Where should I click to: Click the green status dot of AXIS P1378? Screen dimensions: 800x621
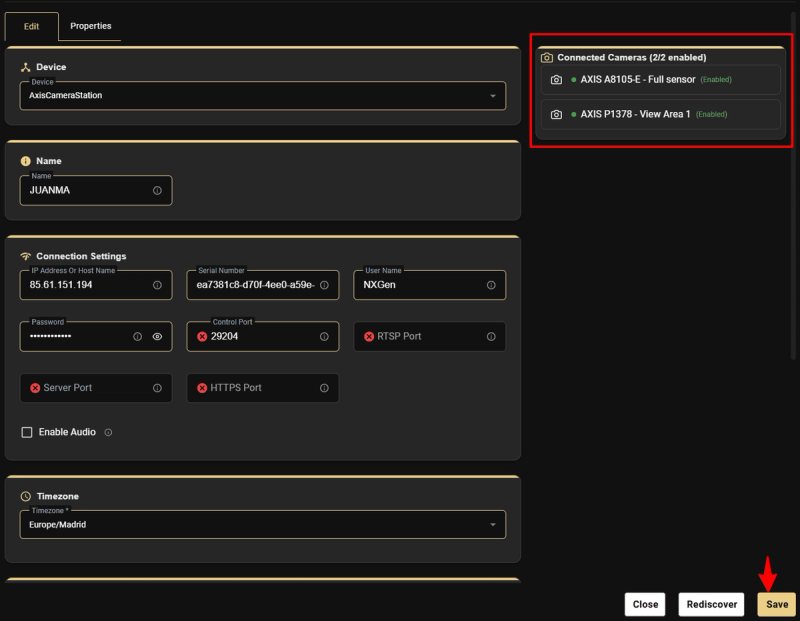(x=574, y=114)
